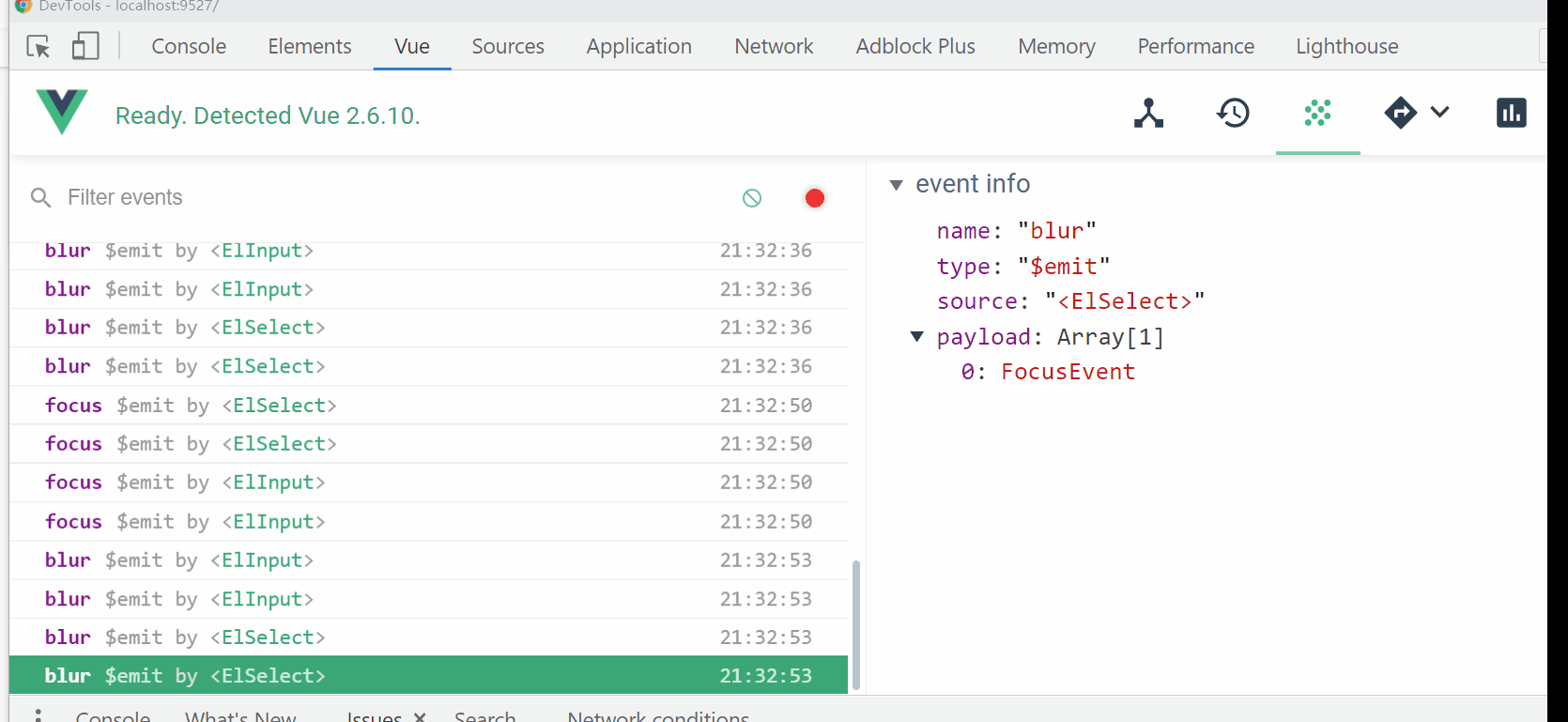Click the inspect element picker icon
The height and width of the screenshot is (722, 1568).
(x=38, y=47)
